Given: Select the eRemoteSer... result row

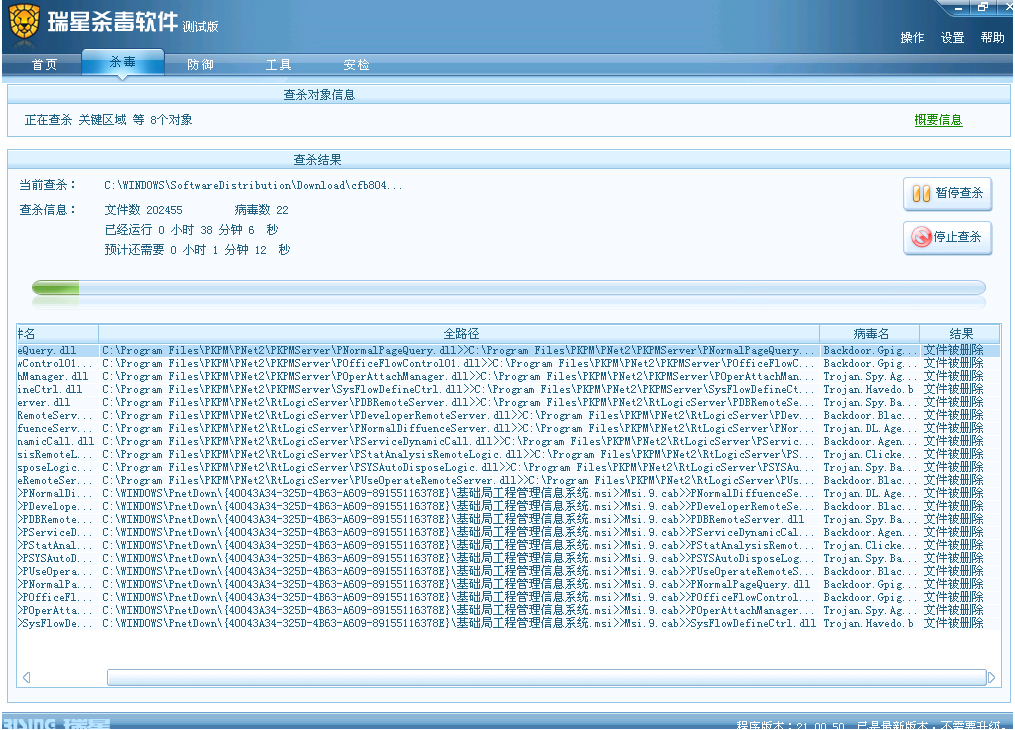Looking at the screenshot, I should [509, 480].
